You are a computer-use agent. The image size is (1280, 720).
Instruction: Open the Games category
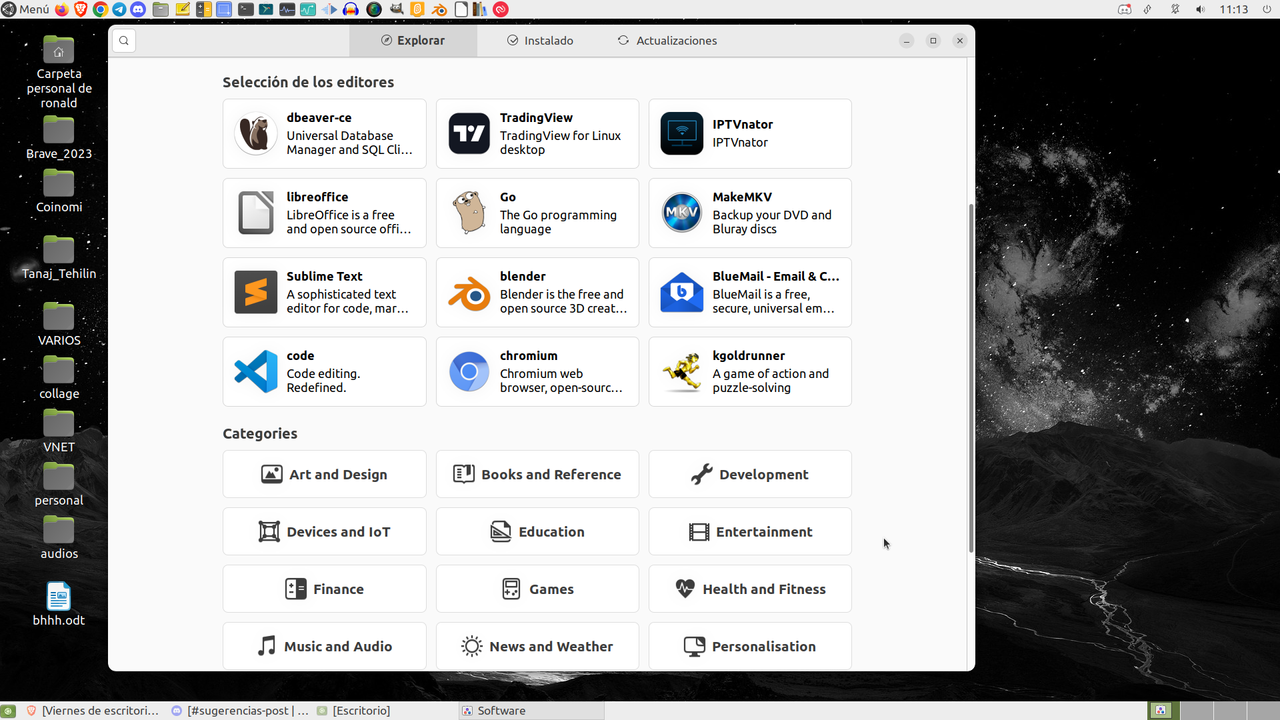pyautogui.click(x=537, y=588)
